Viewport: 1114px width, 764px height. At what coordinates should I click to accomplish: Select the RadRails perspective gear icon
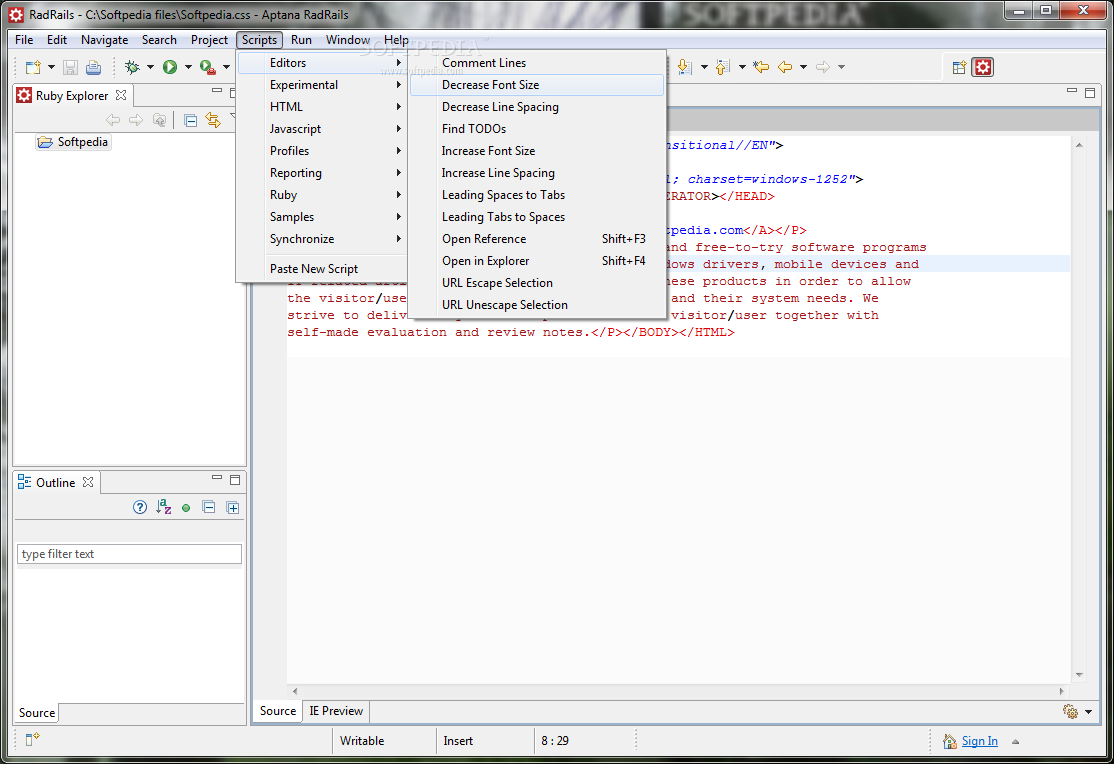coord(983,68)
